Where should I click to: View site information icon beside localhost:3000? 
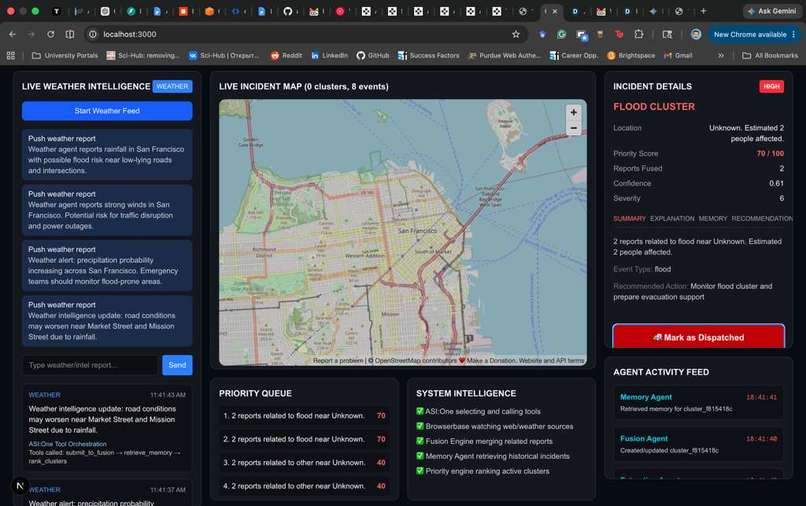pos(93,34)
